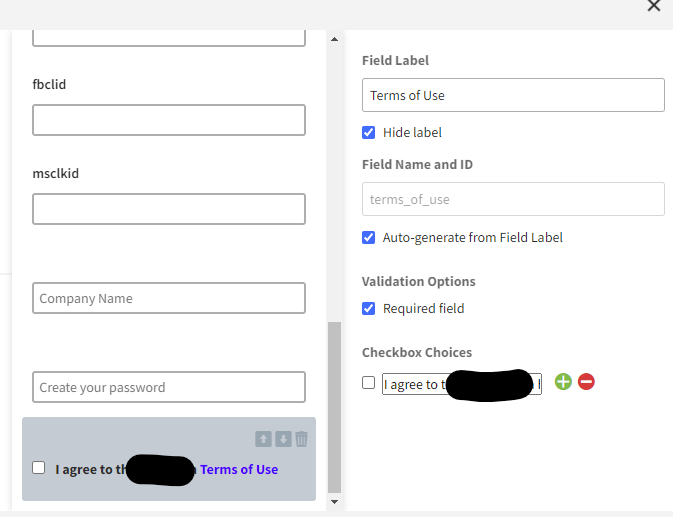Viewport: 673px width, 517px height.
Task: Click the scrollbar down arrow
Action: (334, 502)
